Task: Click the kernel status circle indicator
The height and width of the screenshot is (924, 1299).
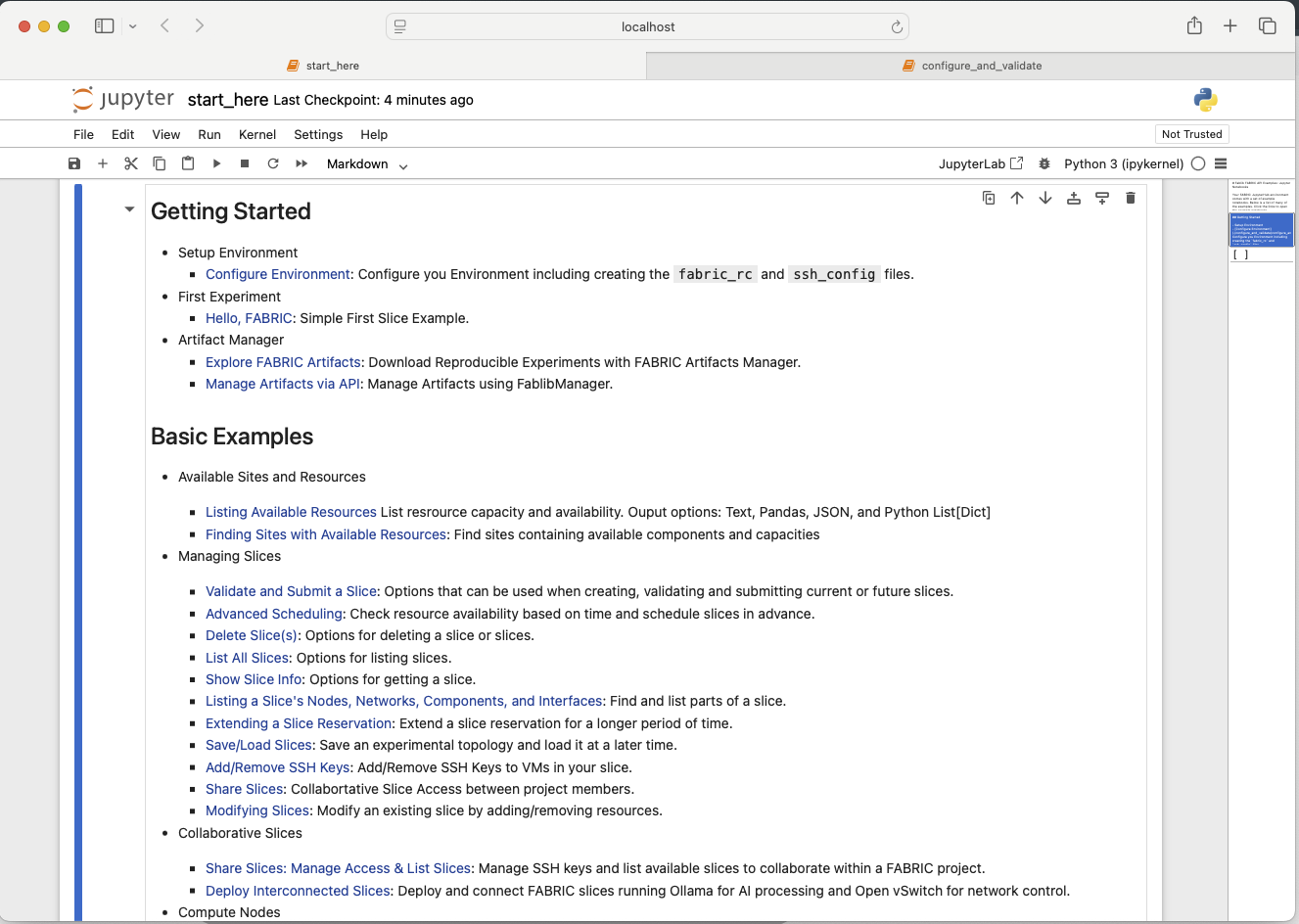Action: click(1198, 163)
